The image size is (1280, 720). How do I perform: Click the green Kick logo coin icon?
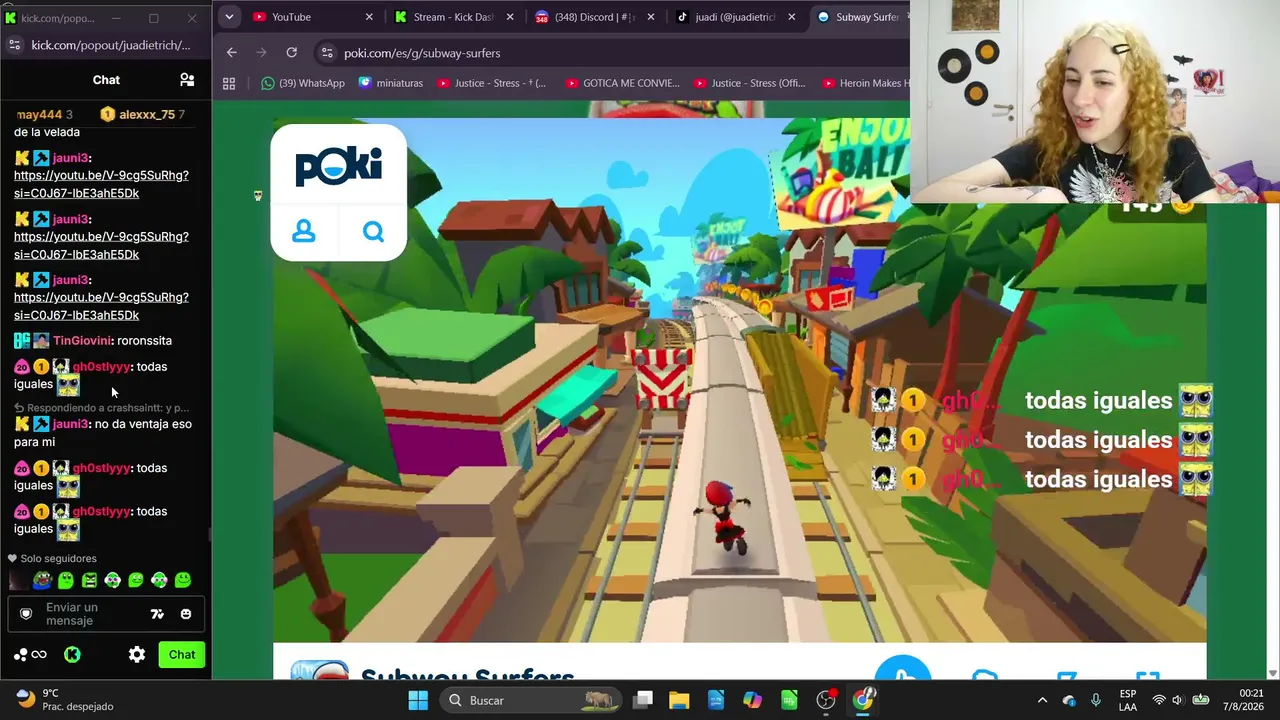coord(72,655)
